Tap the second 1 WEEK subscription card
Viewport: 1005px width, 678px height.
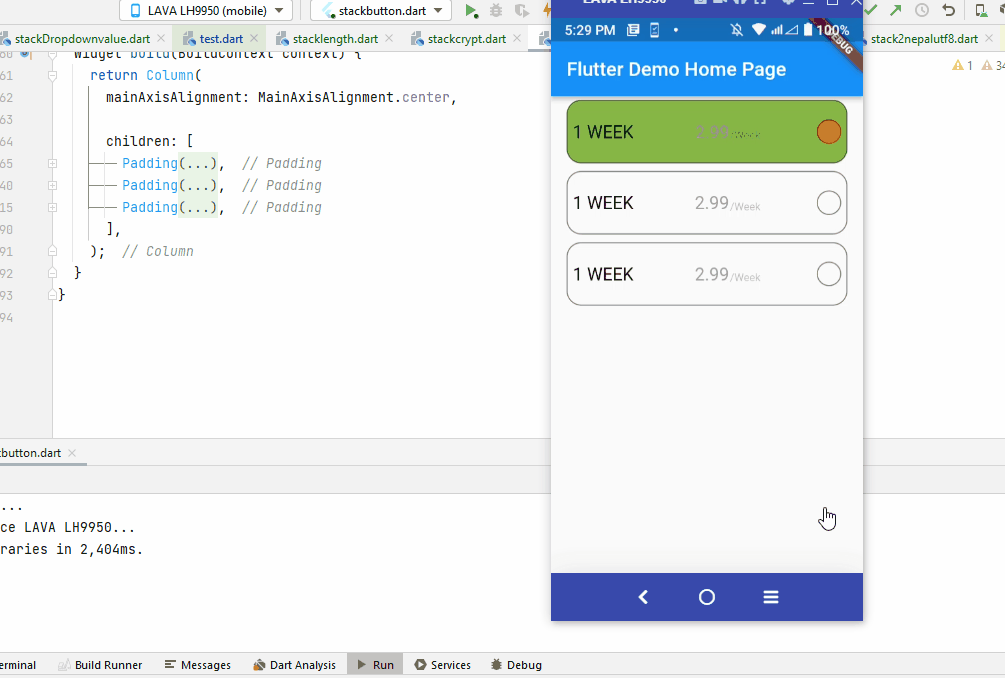pyautogui.click(x=706, y=203)
